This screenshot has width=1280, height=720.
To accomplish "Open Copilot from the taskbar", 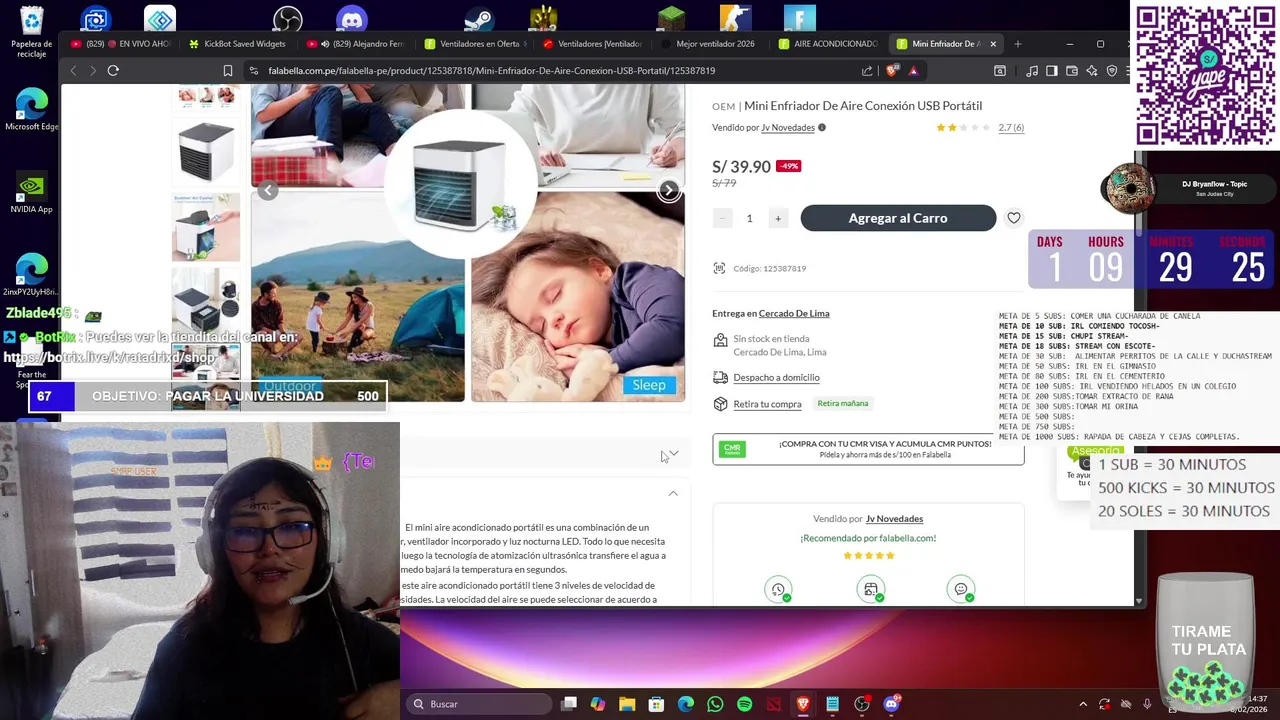I will click(x=598, y=704).
